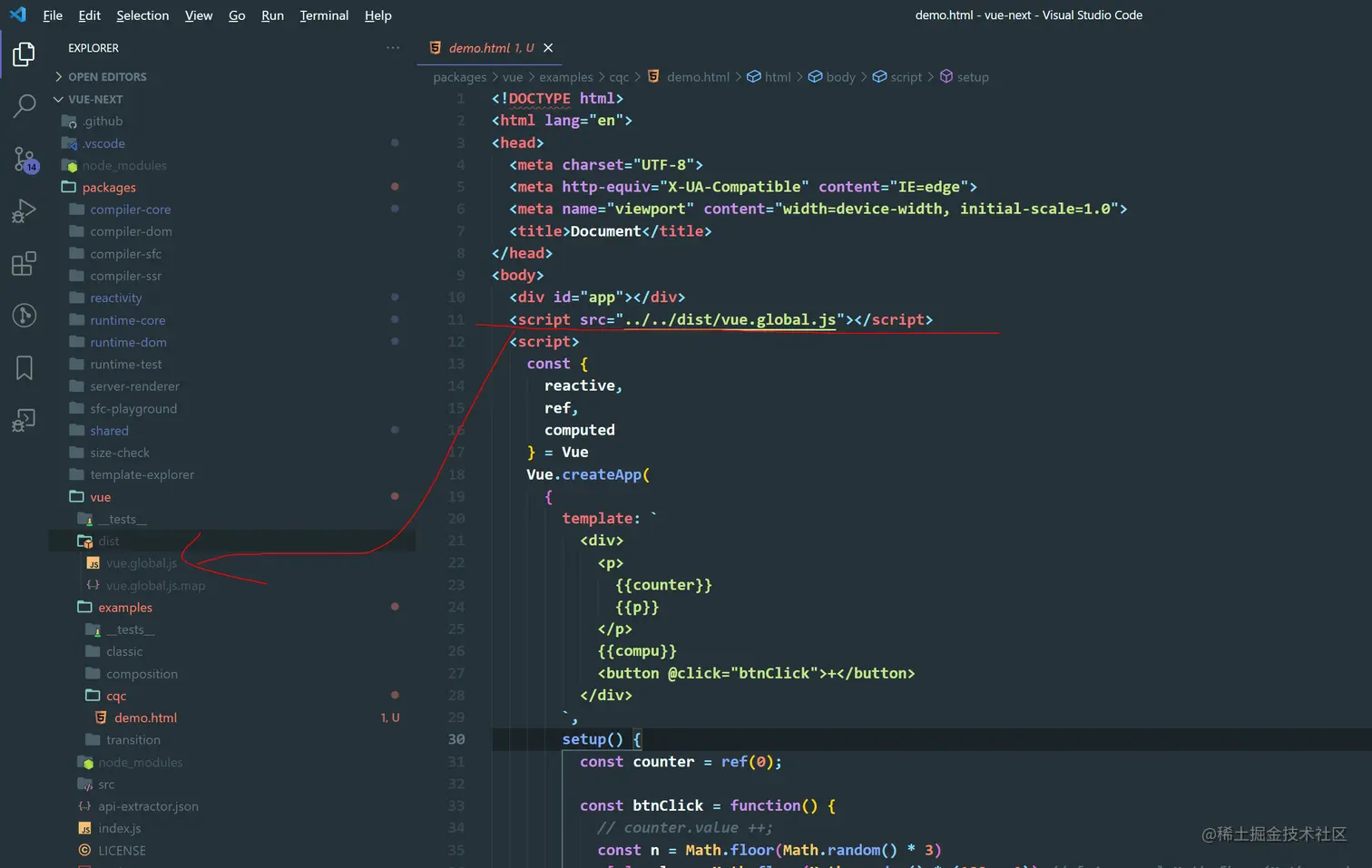The width and height of the screenshot is (1372, 868).
Task: Click the Explorer icon in the activity bar
Action: click(x=24, y=54)
